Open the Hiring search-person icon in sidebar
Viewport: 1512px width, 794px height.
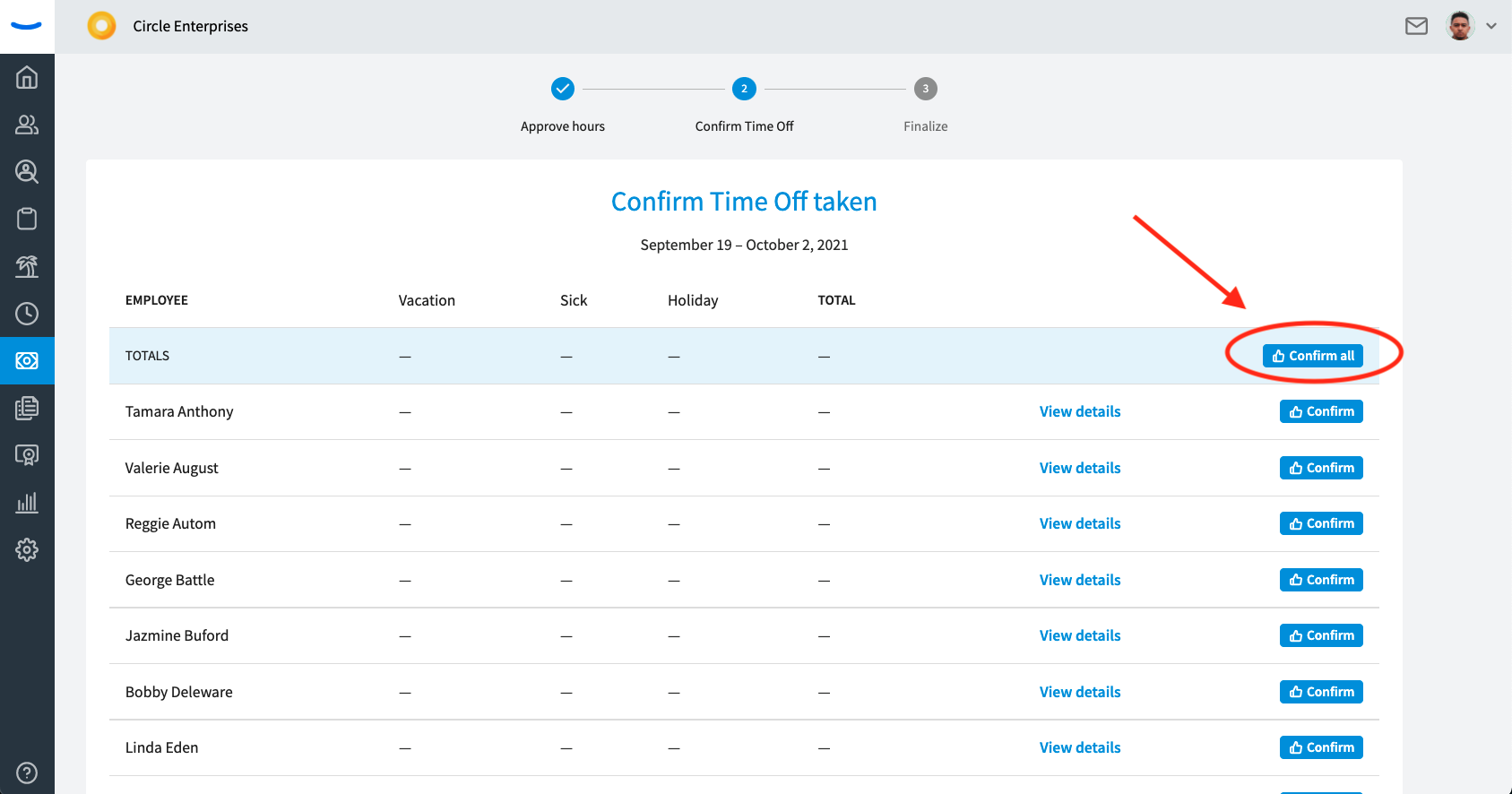(27, 171)
